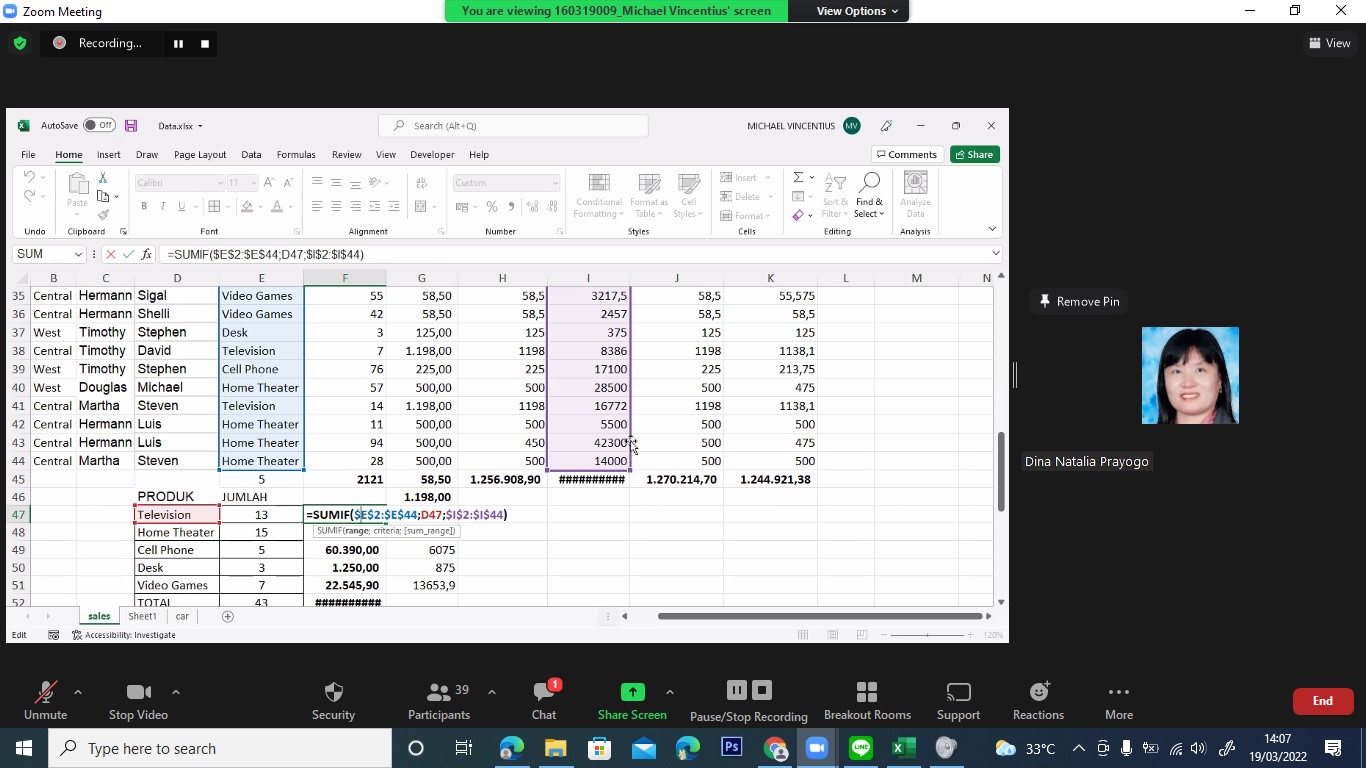Click the Stop Video camera icon
This screenshot has width=1366, height=768.
tap(138, 692)
